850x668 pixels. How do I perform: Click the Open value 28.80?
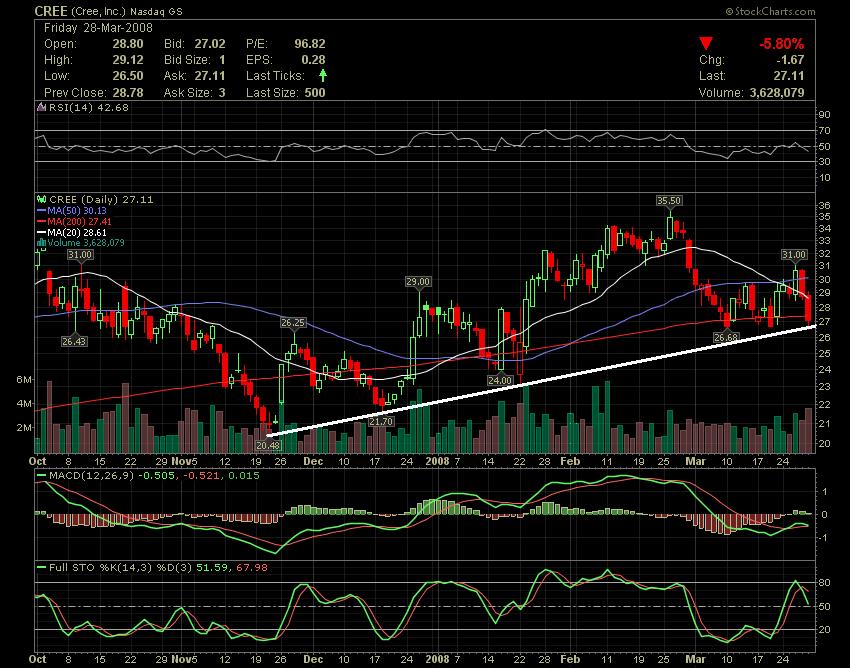[x=128, y=44]
